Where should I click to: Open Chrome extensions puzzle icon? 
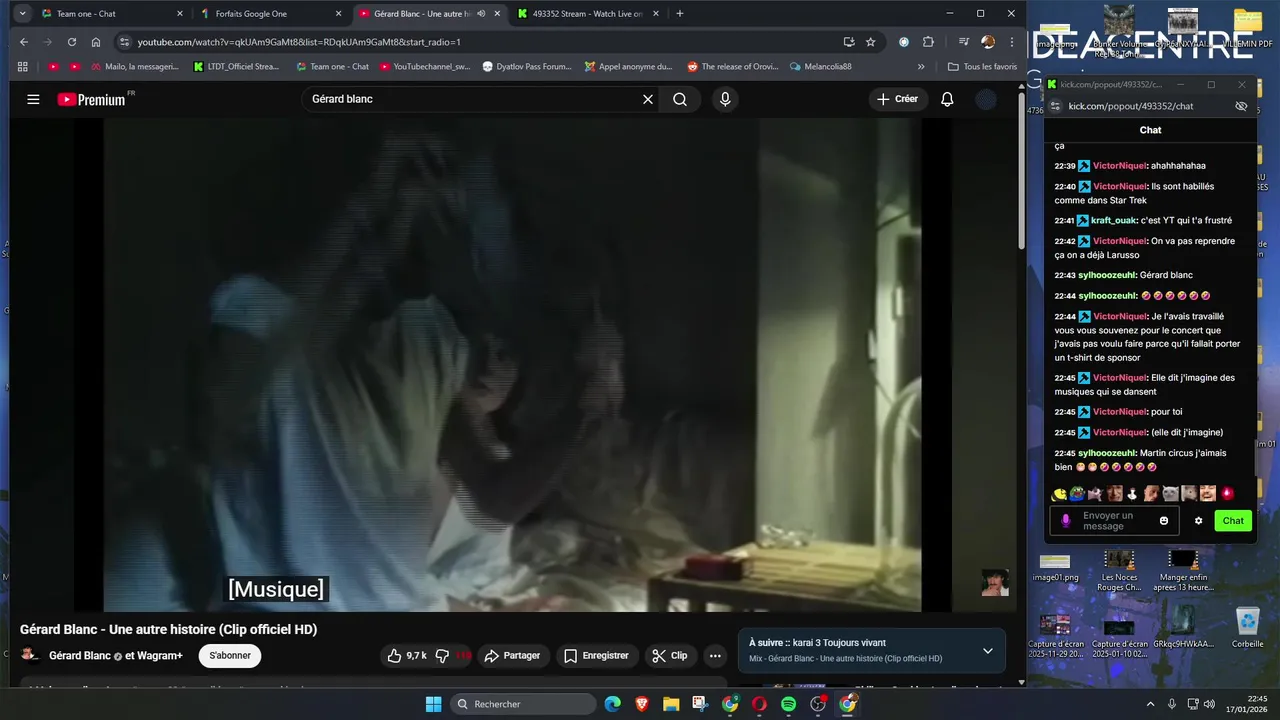pyautogui.click(x=928, y=42)
